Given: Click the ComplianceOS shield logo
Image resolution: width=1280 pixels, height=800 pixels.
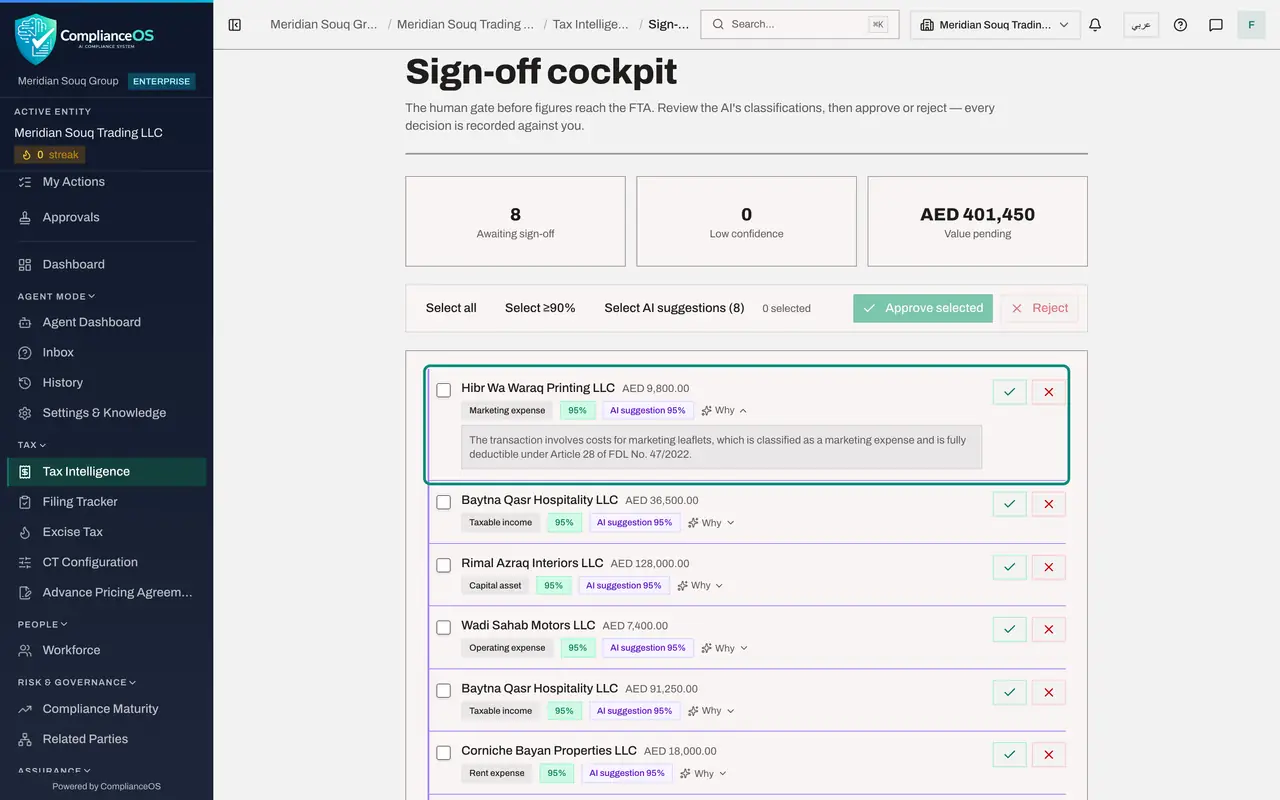Looking at the screenshot, I should [x=35, y=38].
